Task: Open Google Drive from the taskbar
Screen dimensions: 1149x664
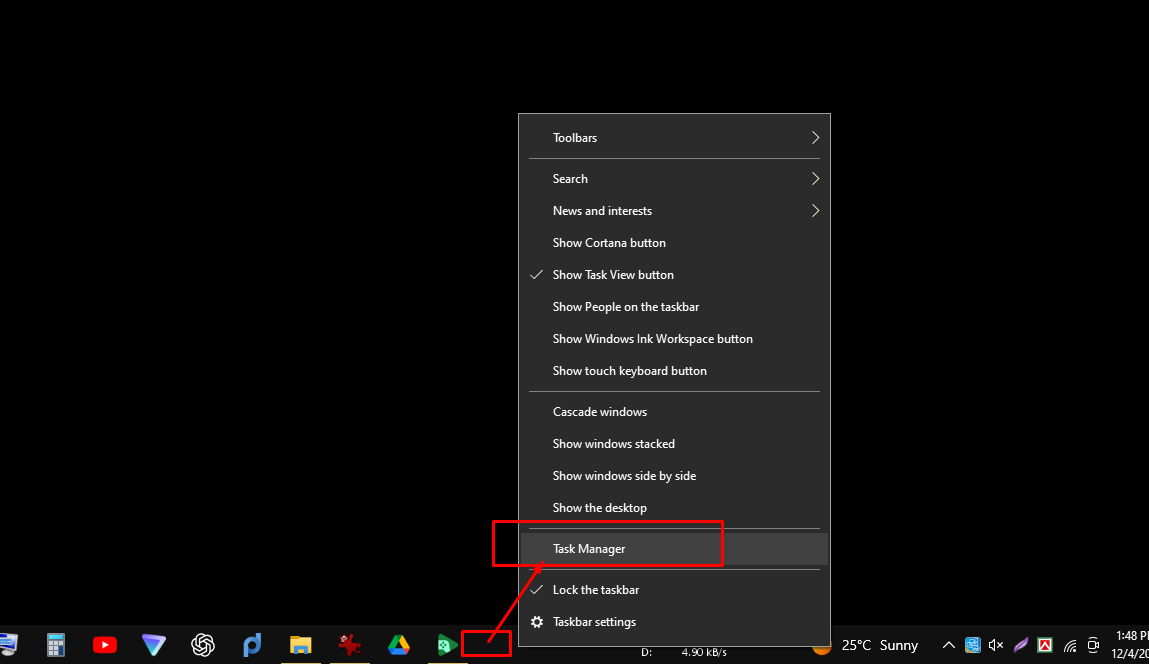Action: coord(398,645)
